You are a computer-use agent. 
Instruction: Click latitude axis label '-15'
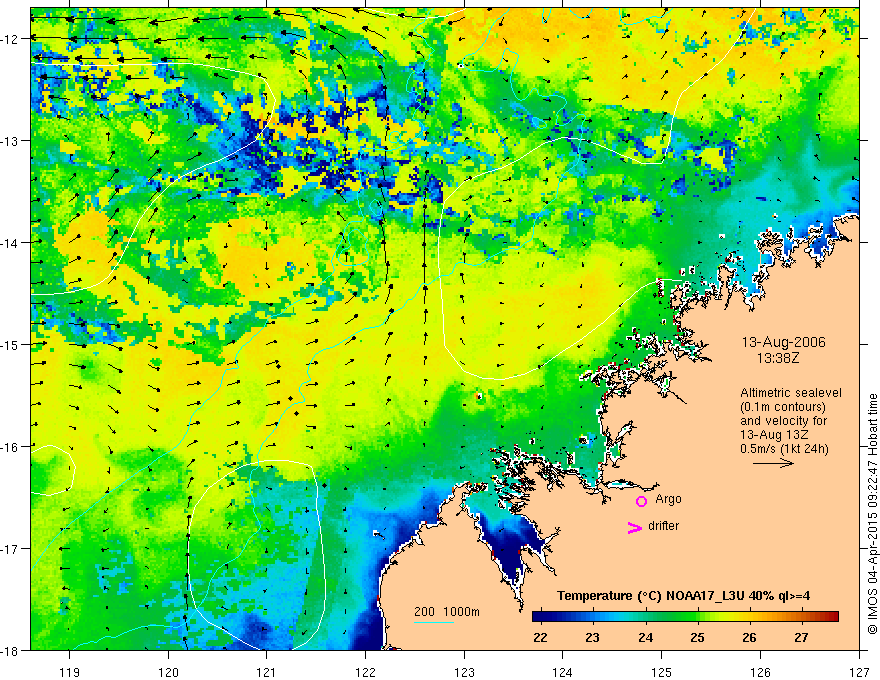11,345
